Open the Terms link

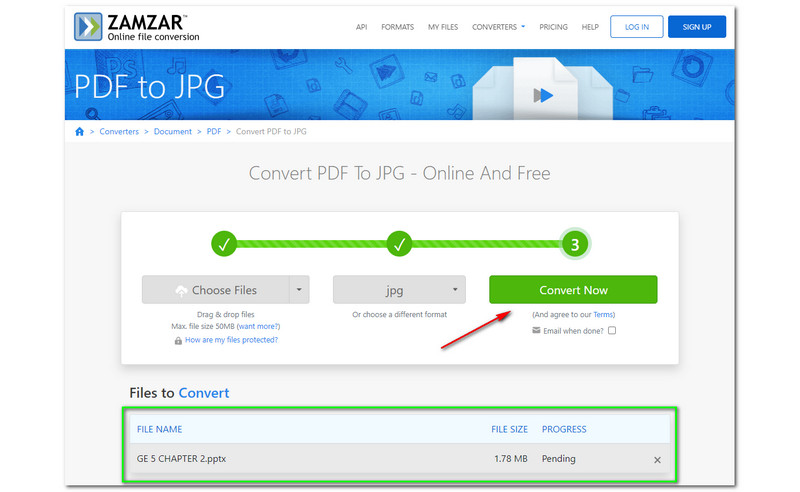pyautogui.click(x=604, y=314)
